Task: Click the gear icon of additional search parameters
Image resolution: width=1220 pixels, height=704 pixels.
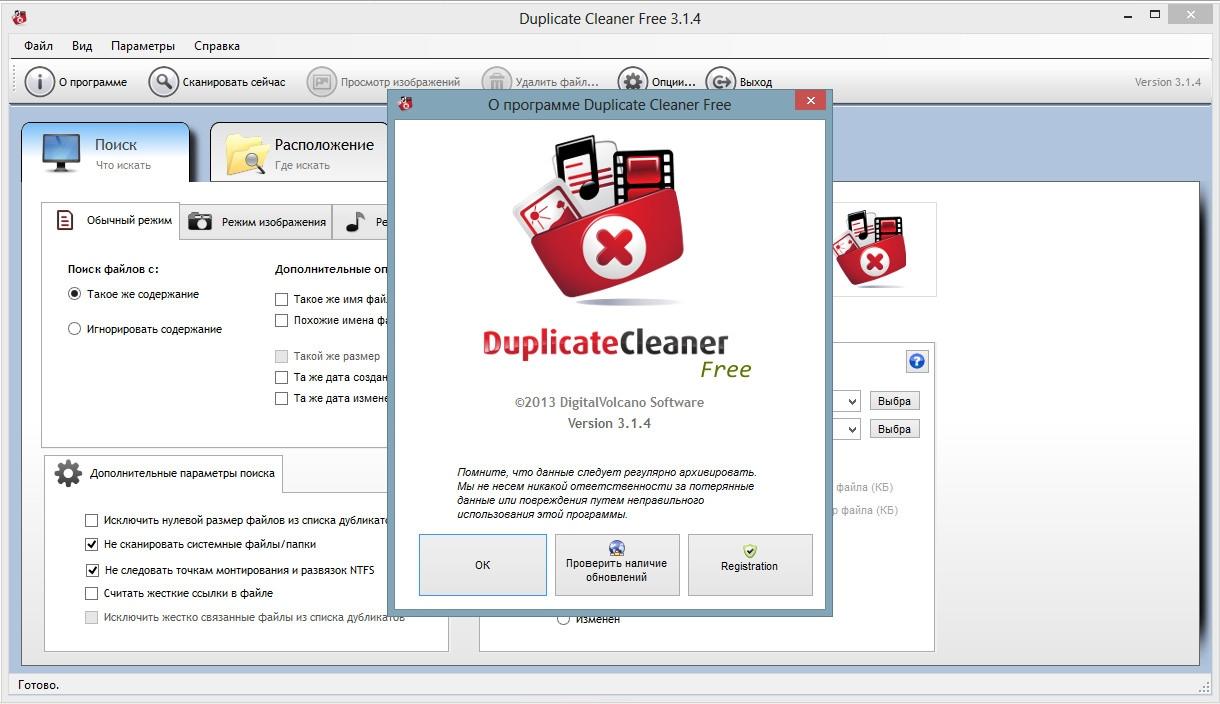Action: 68,473
